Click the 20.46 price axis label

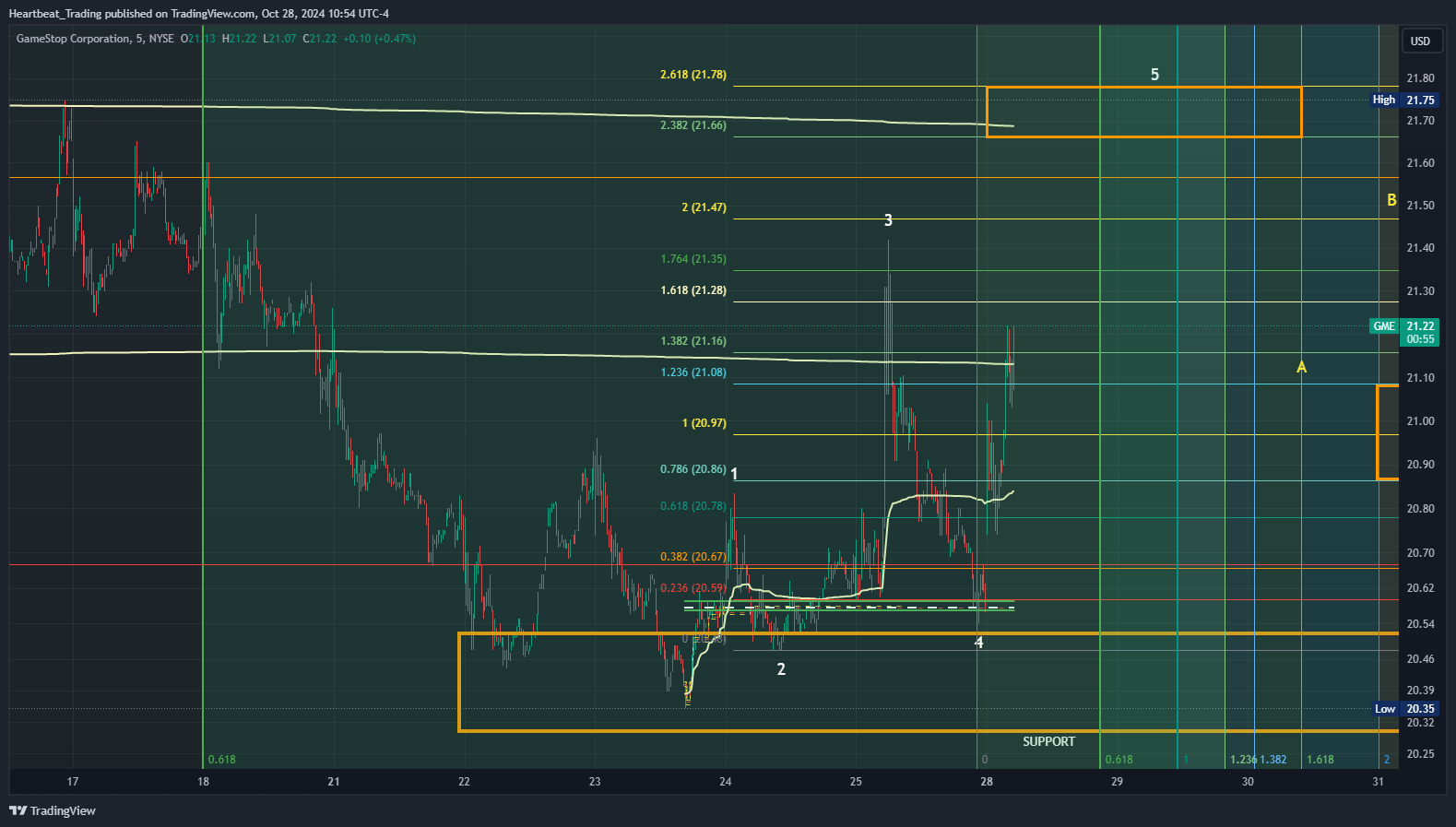(x=1420, y=659)
